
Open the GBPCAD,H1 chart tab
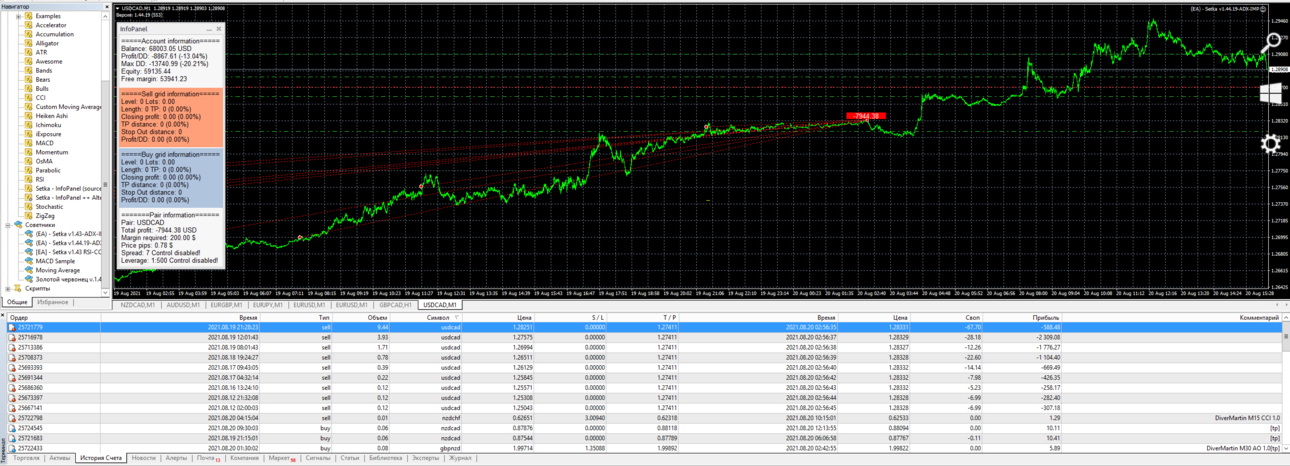396,305
